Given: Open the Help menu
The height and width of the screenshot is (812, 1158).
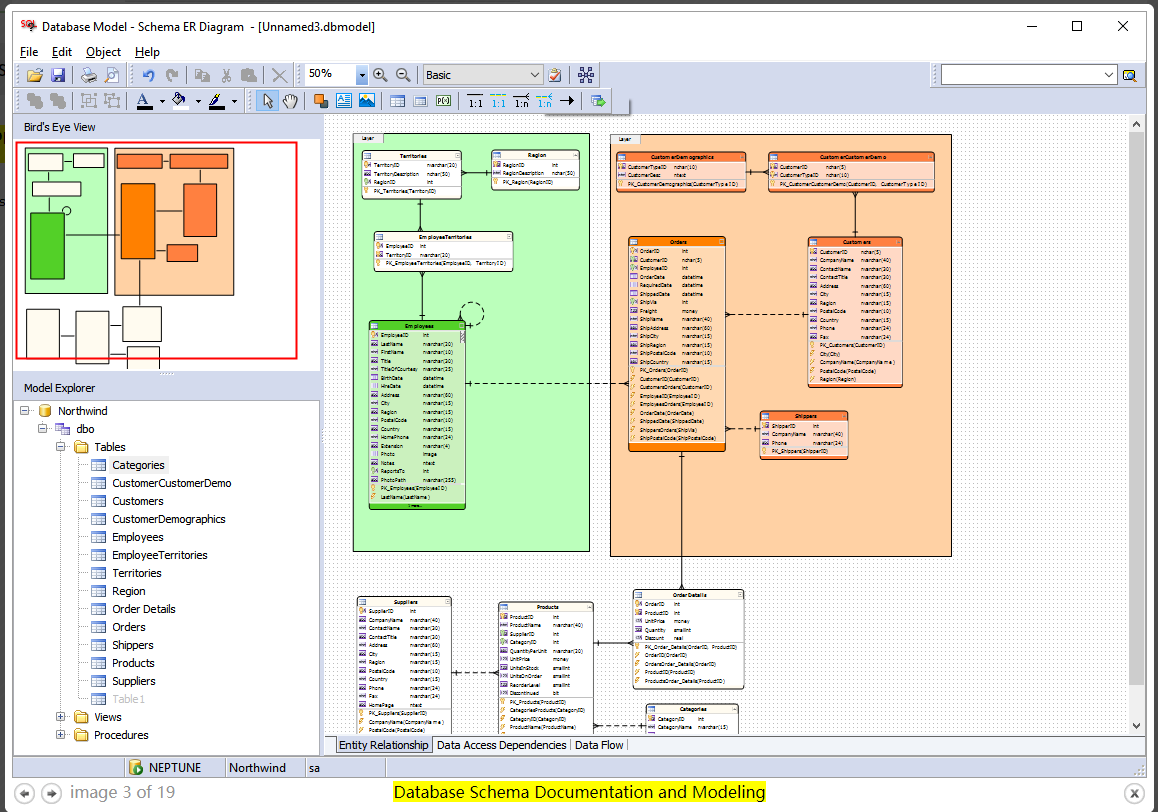Looking at the screenshot, I should tap(147, 52).
